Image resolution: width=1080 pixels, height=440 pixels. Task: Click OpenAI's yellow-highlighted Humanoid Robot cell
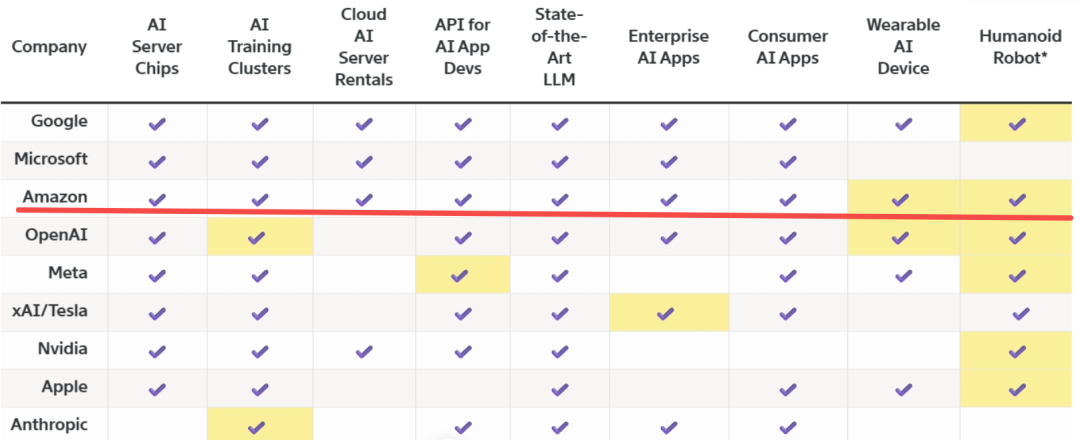pyautogui.click(x=1018, y=238)
